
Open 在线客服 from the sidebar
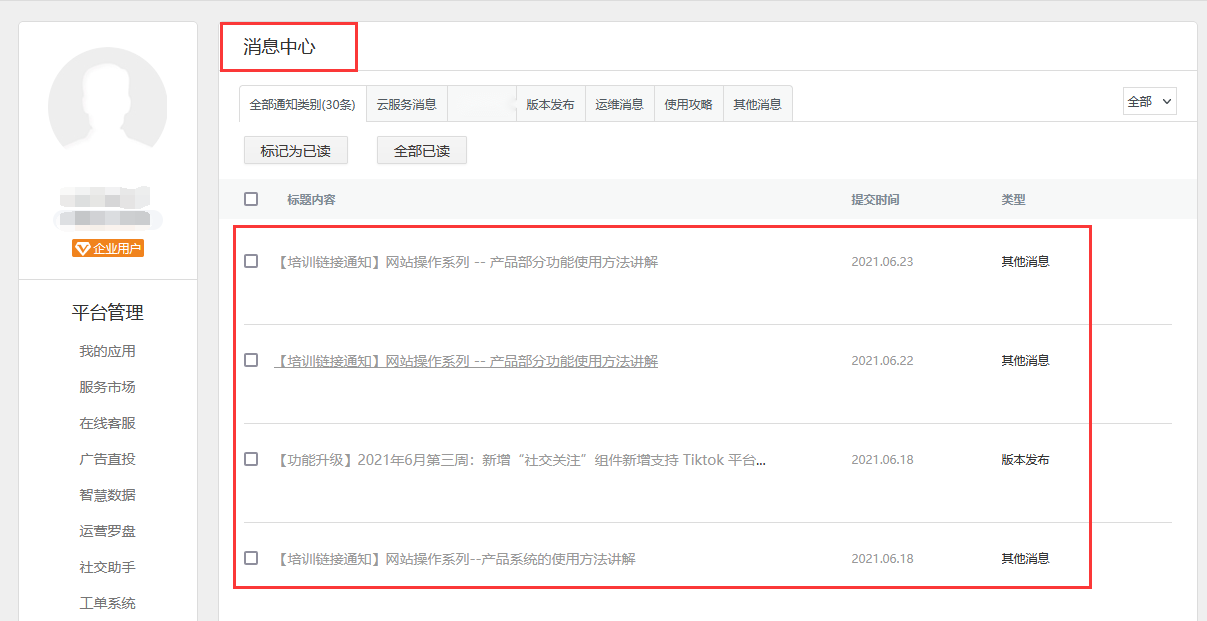[x=107, y=423]
